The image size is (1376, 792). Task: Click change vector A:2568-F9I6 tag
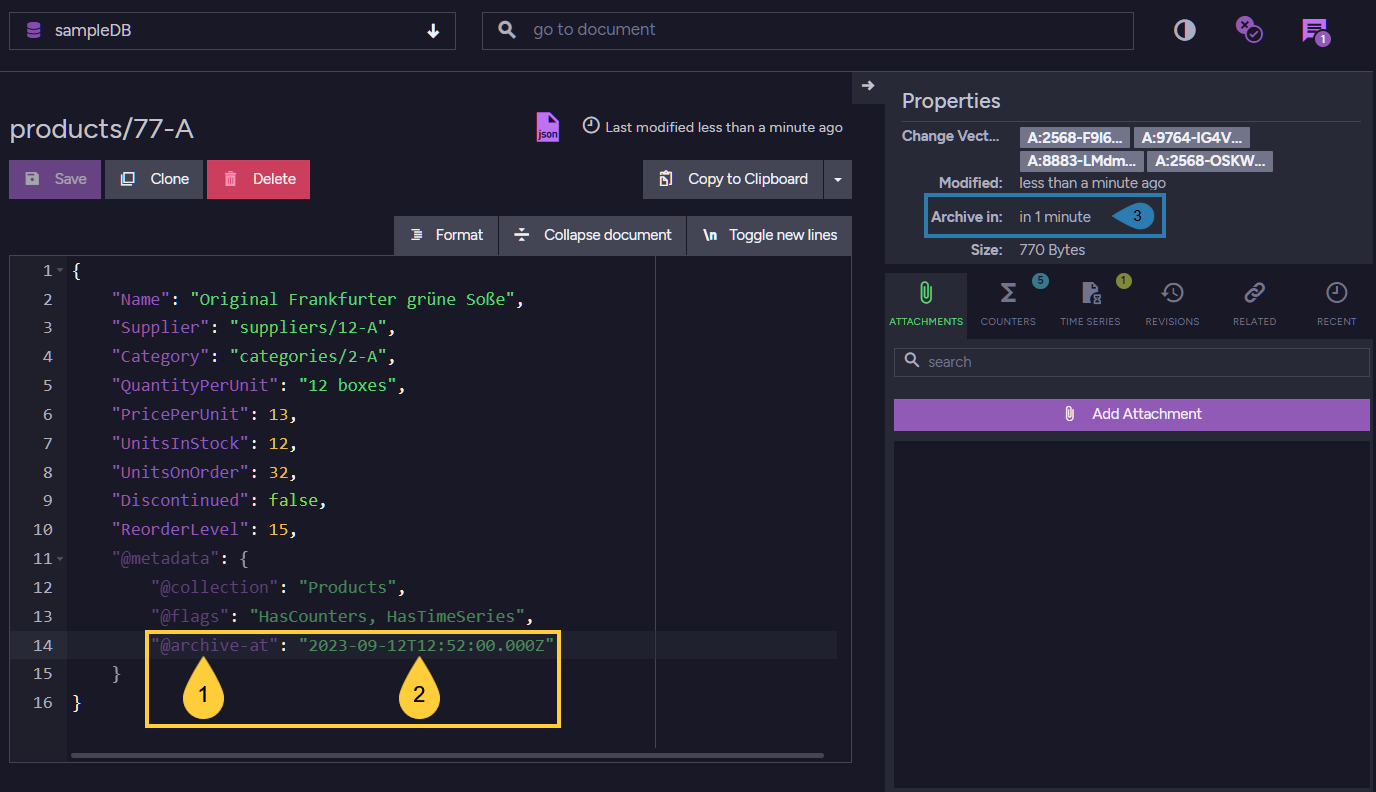pos(1075,138)
